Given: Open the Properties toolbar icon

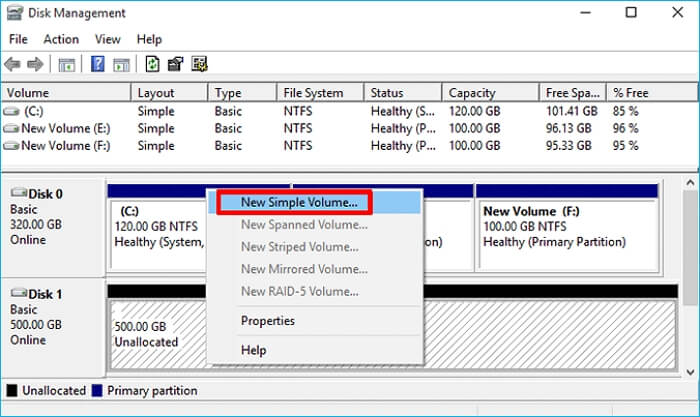Looking at the screenshot, I should point(175,65).
